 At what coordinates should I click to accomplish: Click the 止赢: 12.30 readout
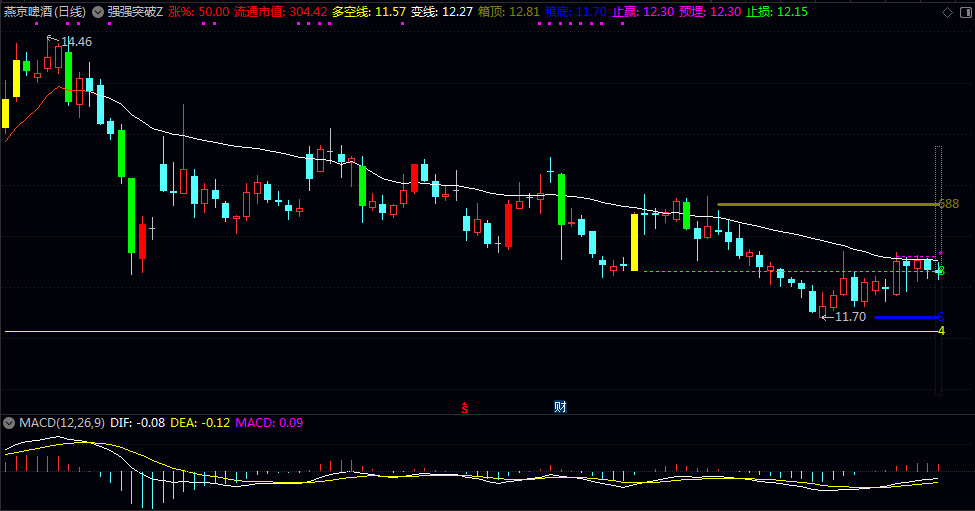pos(643,12)
